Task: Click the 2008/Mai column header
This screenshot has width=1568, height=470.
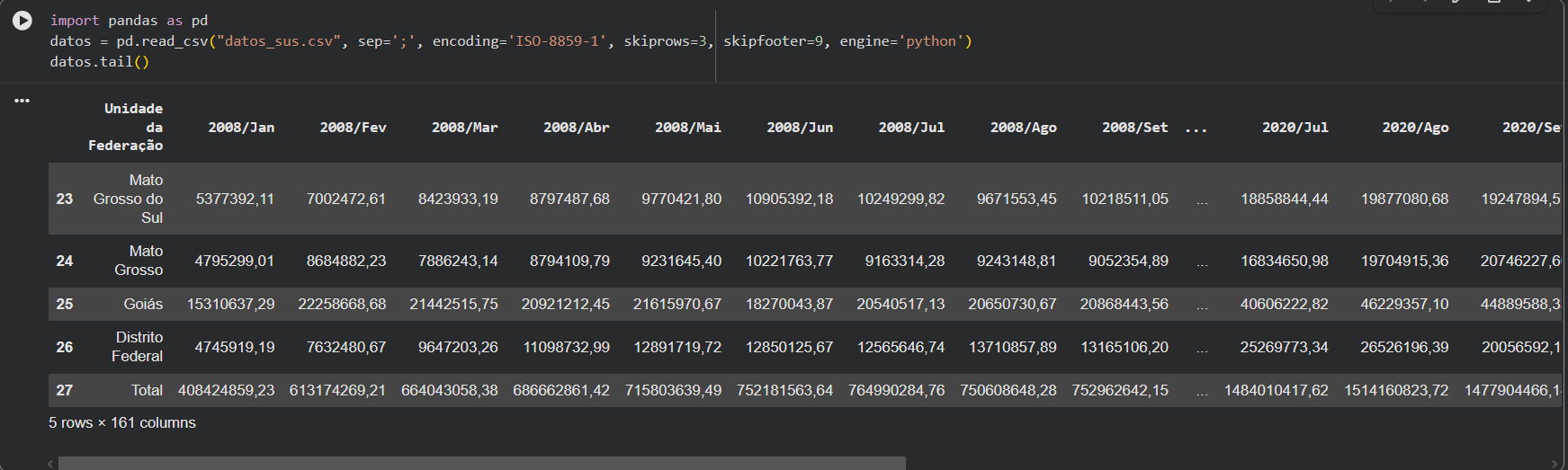Action: pos(688,128)
